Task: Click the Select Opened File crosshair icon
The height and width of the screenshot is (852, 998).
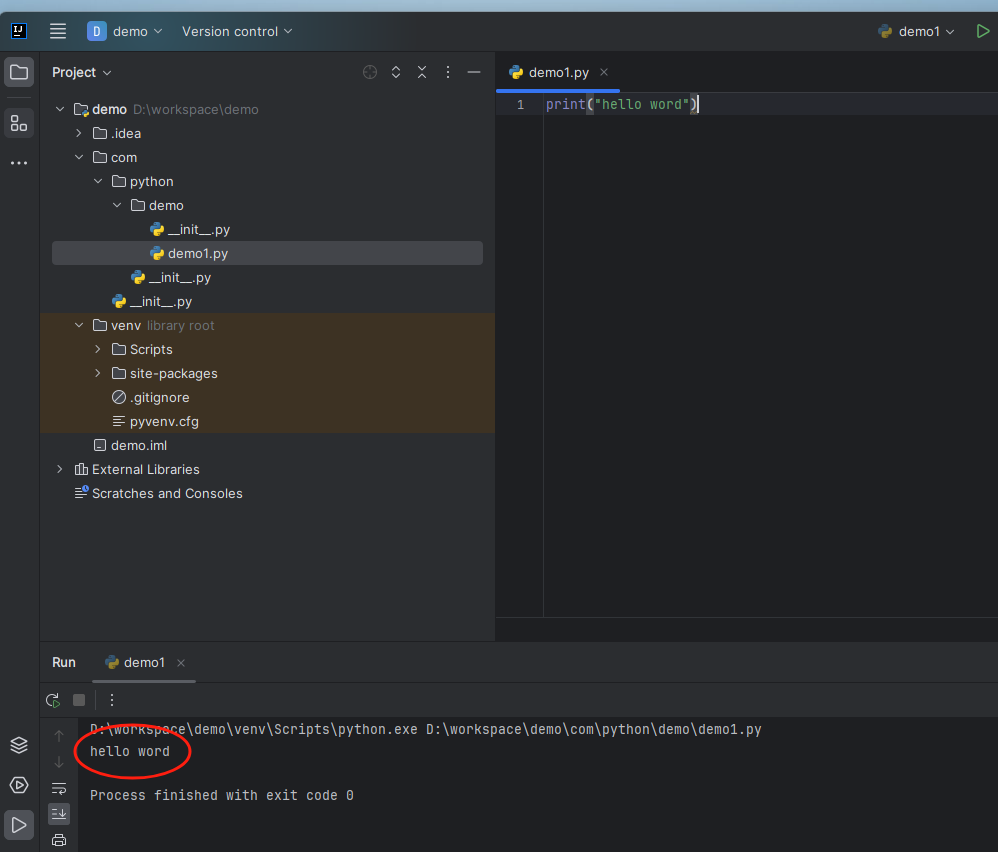Action: (x=370, y=72)
